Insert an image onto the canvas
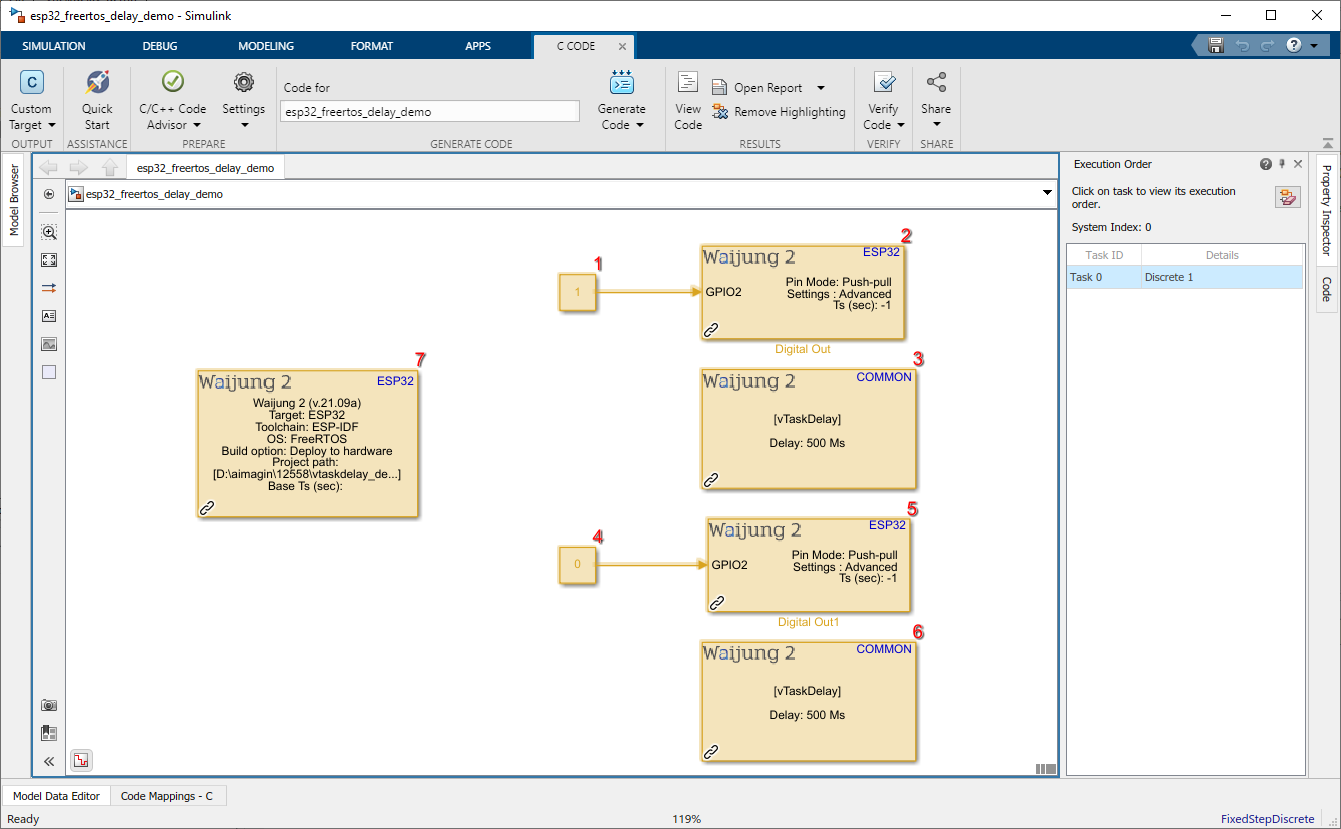The image size is (1341, 829). tap(49, 344)
